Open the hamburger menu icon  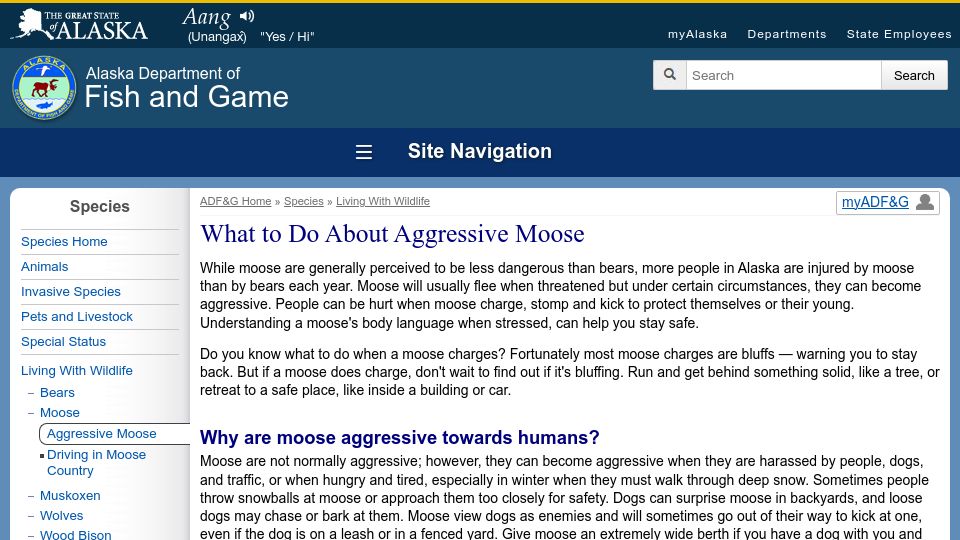tap(364, 152)
